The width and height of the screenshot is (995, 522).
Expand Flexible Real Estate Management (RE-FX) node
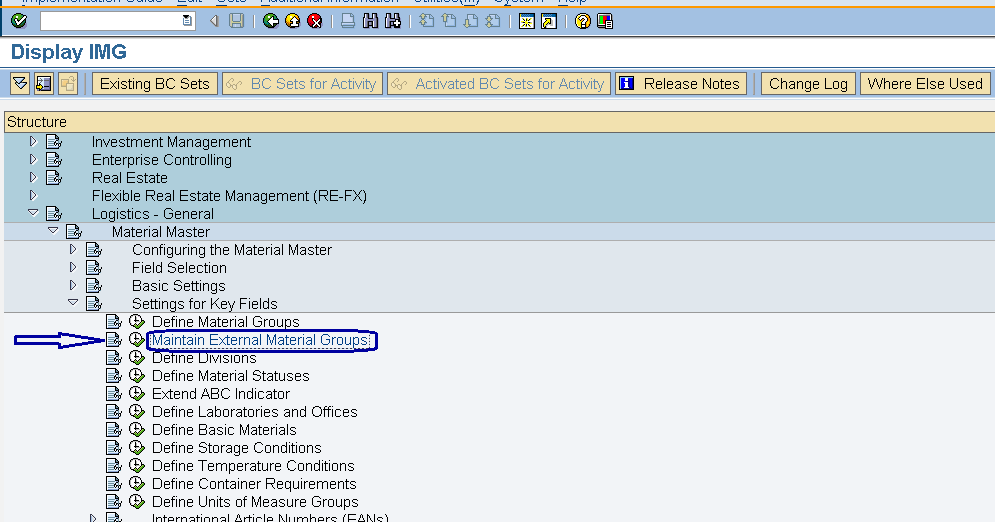33,195
